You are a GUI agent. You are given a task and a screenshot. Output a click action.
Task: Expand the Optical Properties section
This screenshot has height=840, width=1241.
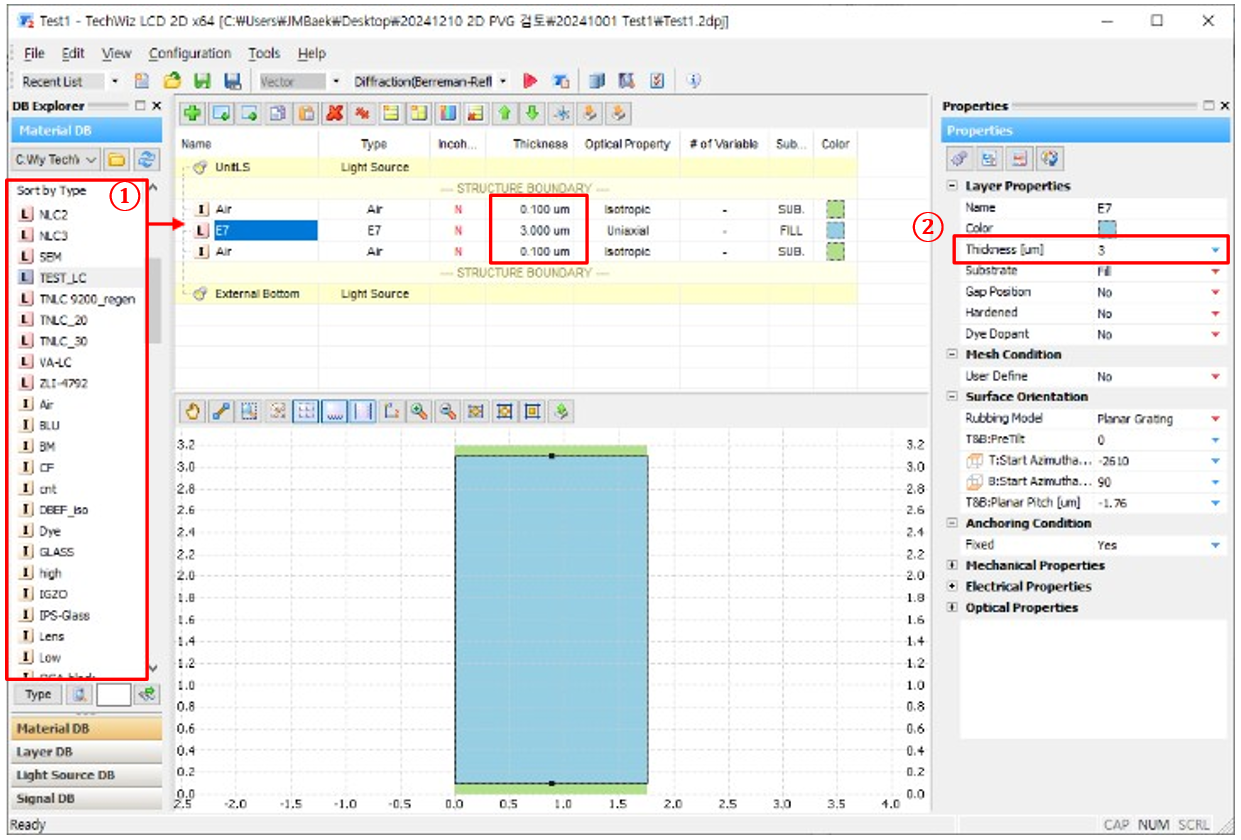click(952, 608)
